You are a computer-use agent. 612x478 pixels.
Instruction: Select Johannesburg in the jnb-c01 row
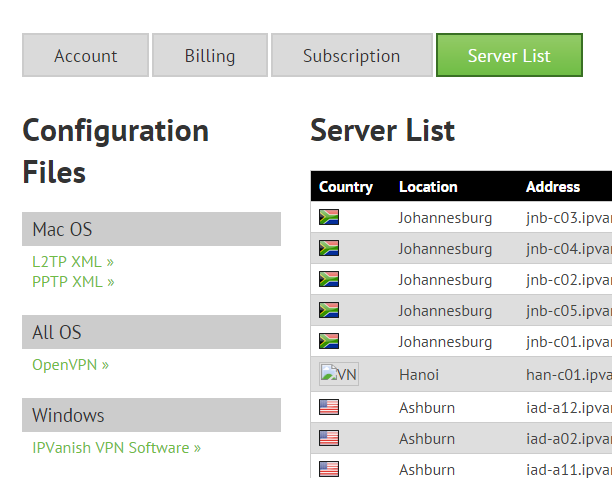coord(445,342)
